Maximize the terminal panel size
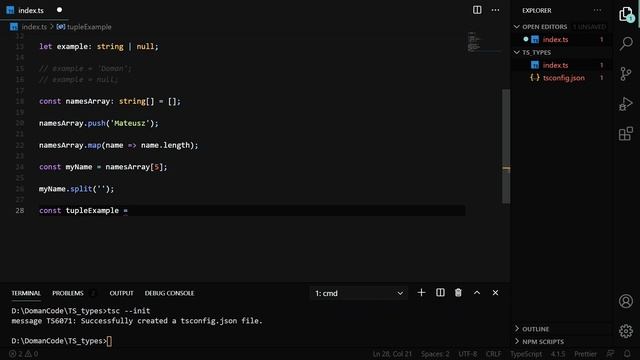Screen dimensions: 640x360 coord(477,293)
